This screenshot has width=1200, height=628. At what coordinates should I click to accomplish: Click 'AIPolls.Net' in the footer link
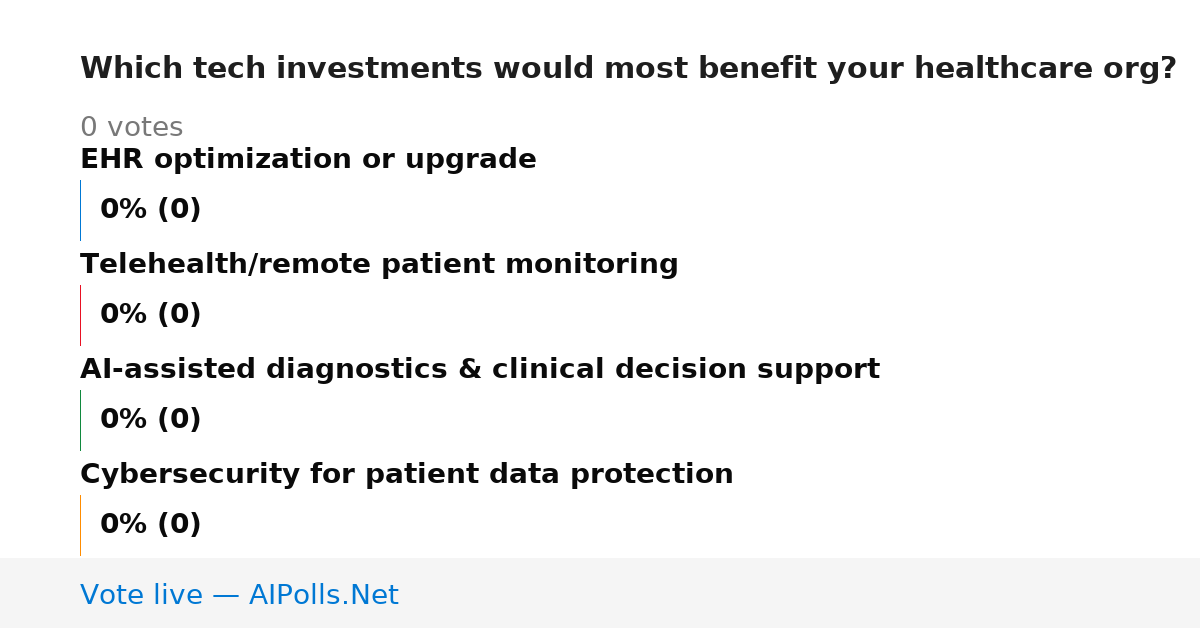323,595
